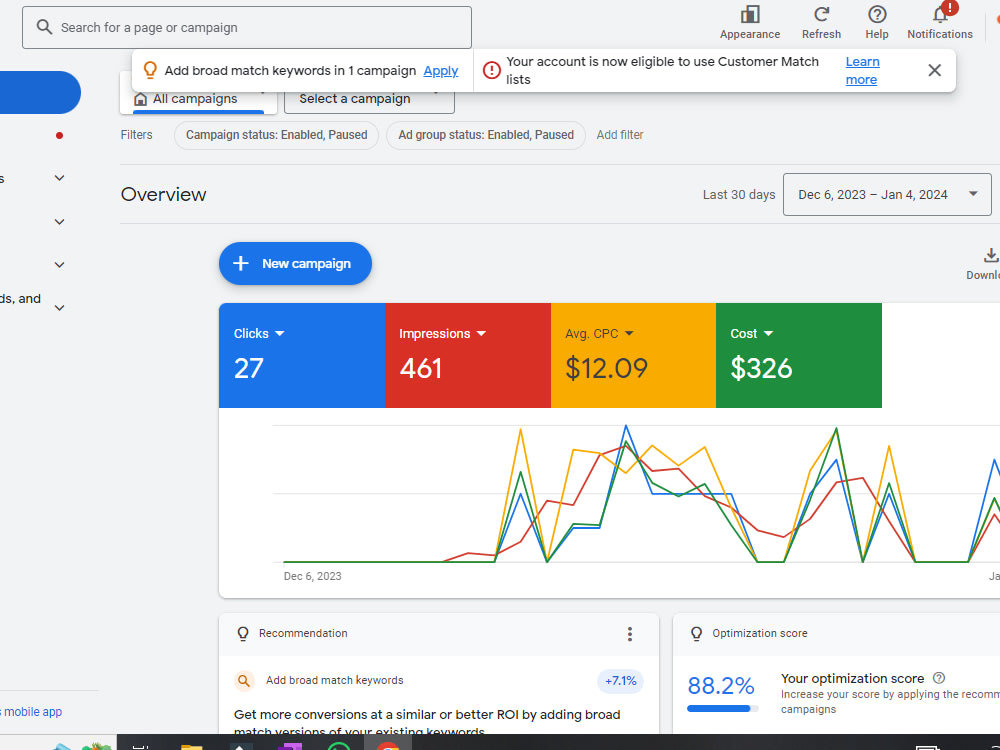Click the 'Add broad match keywords' title
Viewport: 1000px width, 750px height.
click(334, 680)
